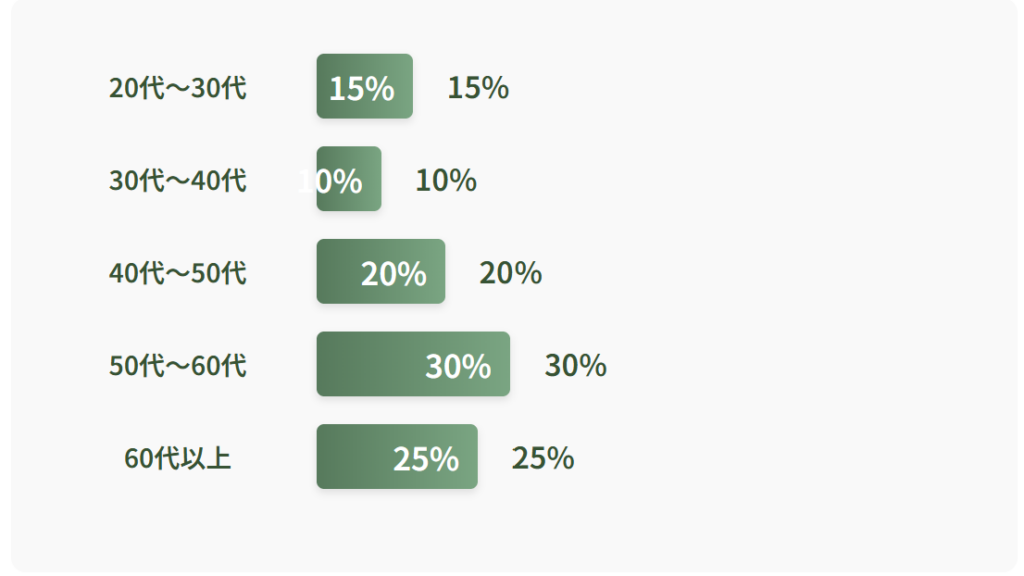Click white 10% text inside the shortest bar

330,181
